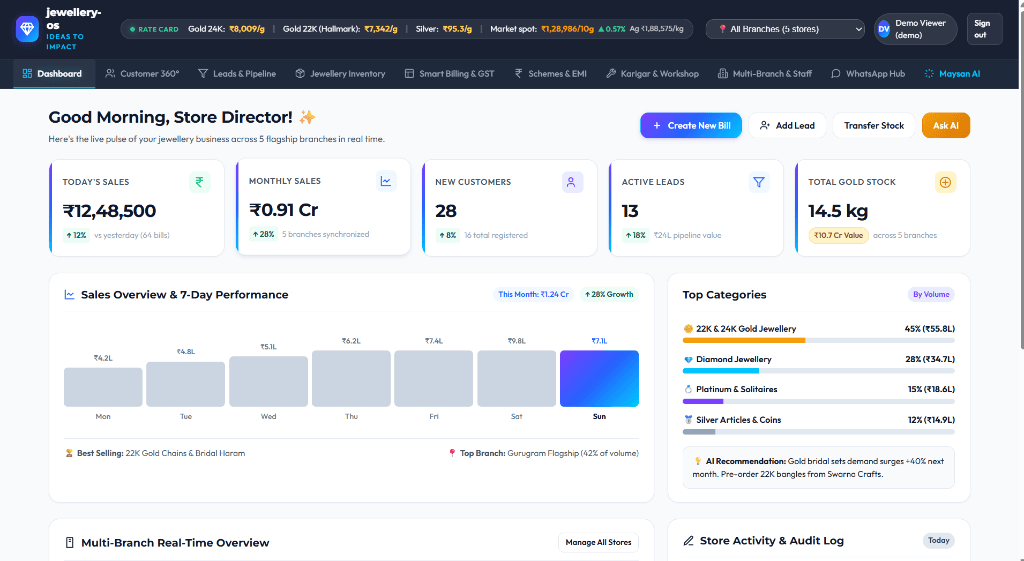Click the funnel icon on Active Leads card

coord(759,182)
